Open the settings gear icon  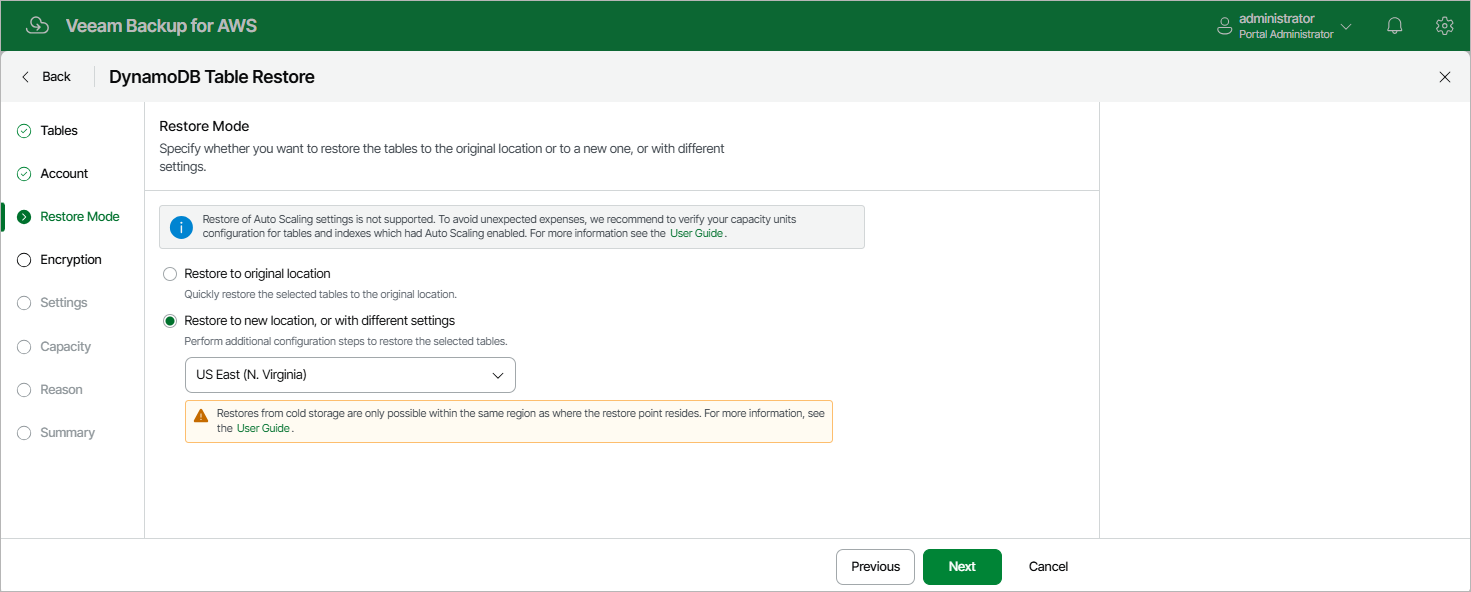click(1444, 26)
